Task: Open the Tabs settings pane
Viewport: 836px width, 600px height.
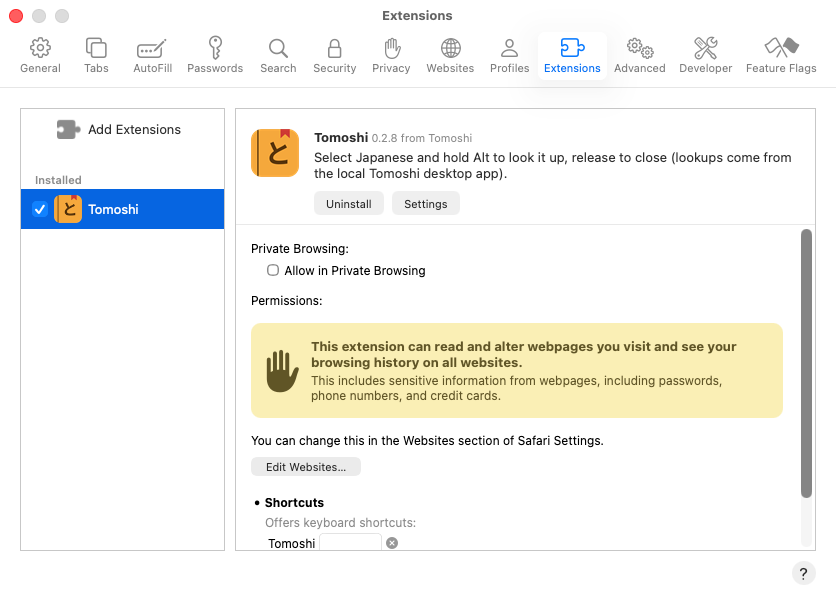Action: 97,55
